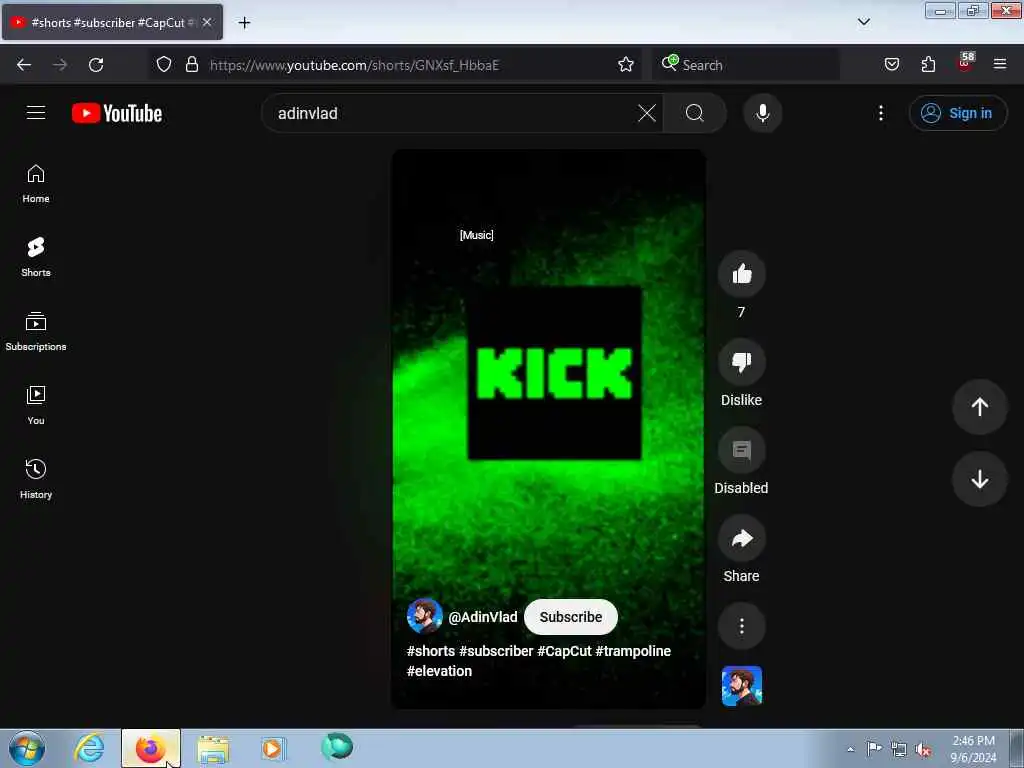Close the #shorts YouTube tab
Viewport: 1024px width, 768px height.
[206, 22]
